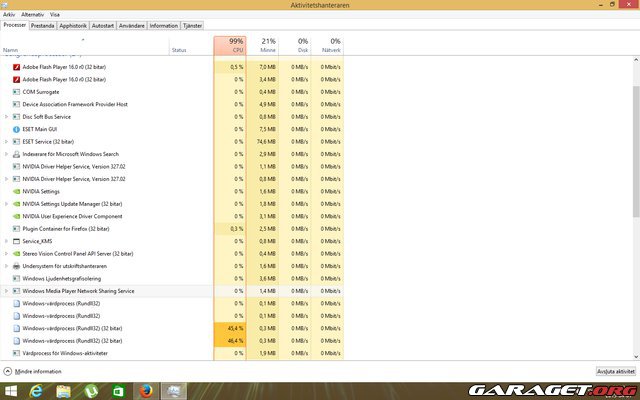Switch to the Prestanda tab

coord(42,26)
